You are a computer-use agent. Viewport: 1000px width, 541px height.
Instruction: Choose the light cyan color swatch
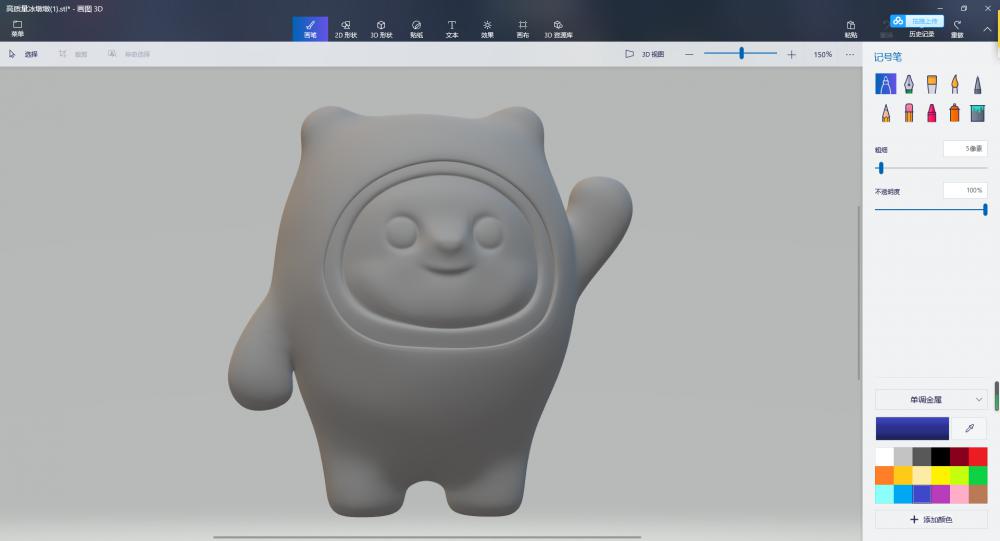885,494
